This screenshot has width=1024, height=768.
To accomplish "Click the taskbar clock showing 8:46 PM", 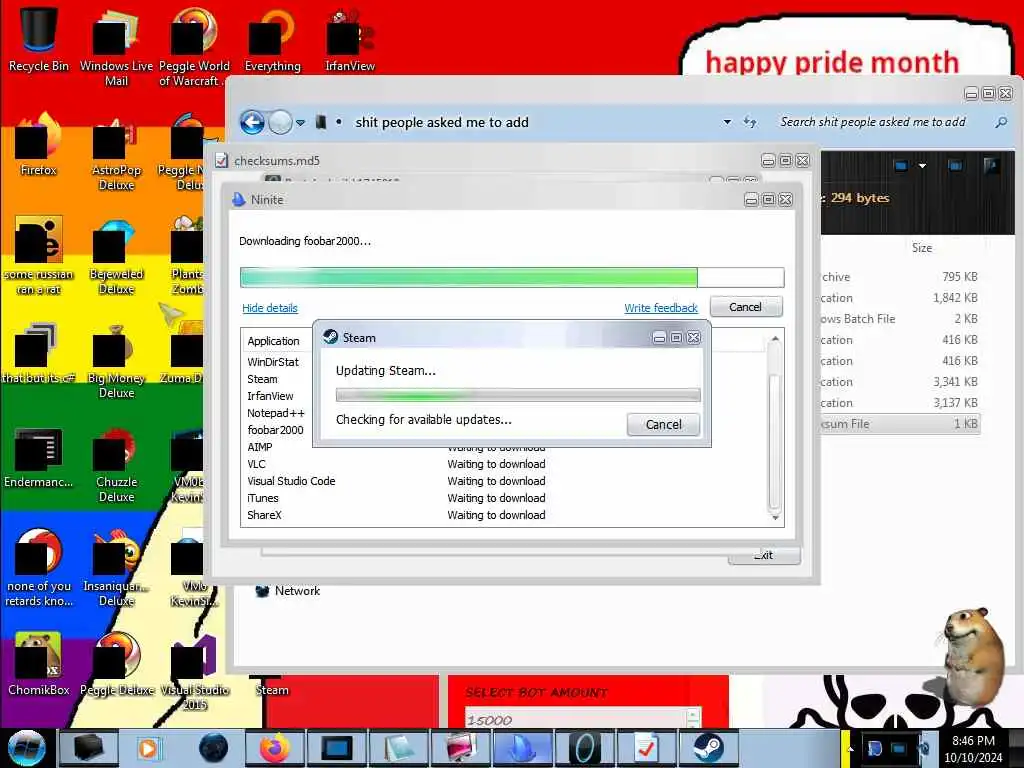I will pyautogui.click(x=973, y=748).
